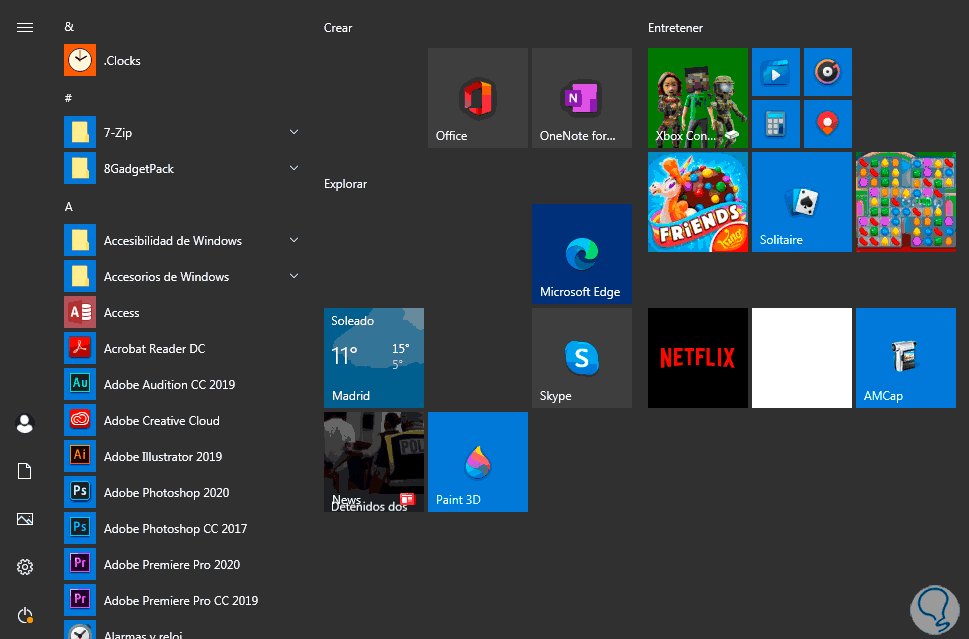969x639 pixels.
Task: Open Candy Crush Friends tile
Action: 698,202
